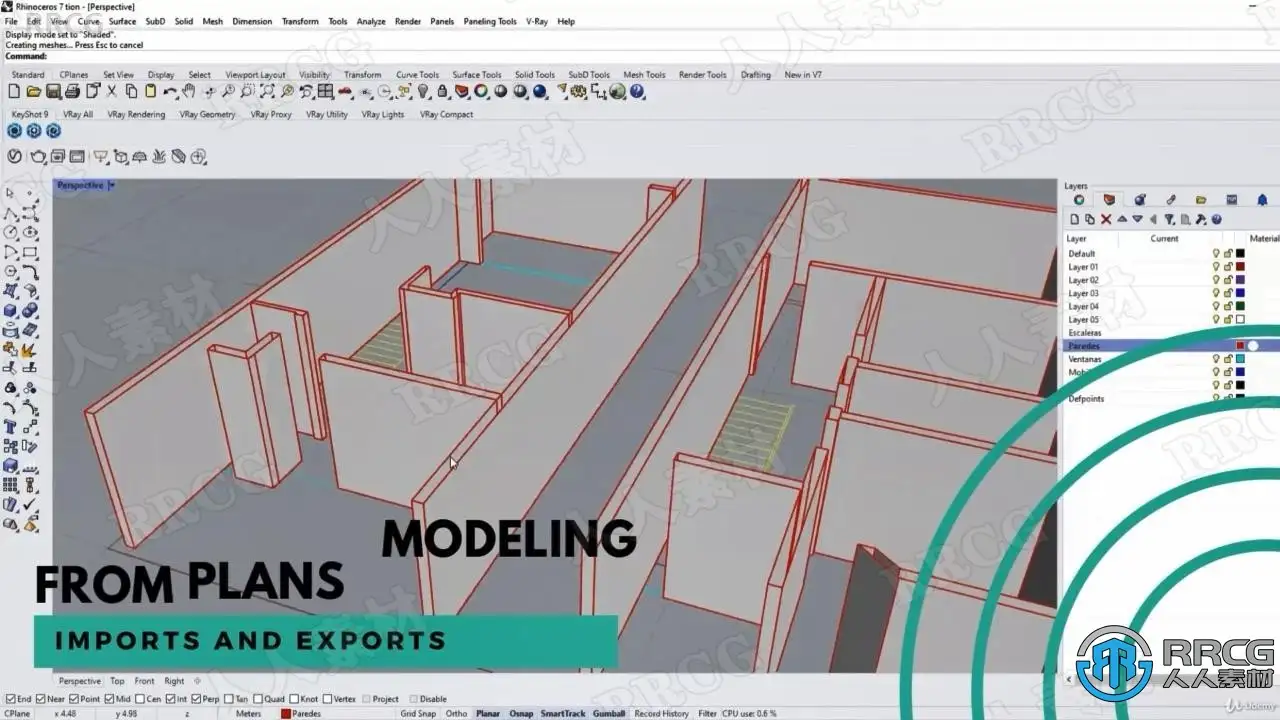
Task: Switch to the VRay Lights toolbar tab
Action: [x=383, y=114]
